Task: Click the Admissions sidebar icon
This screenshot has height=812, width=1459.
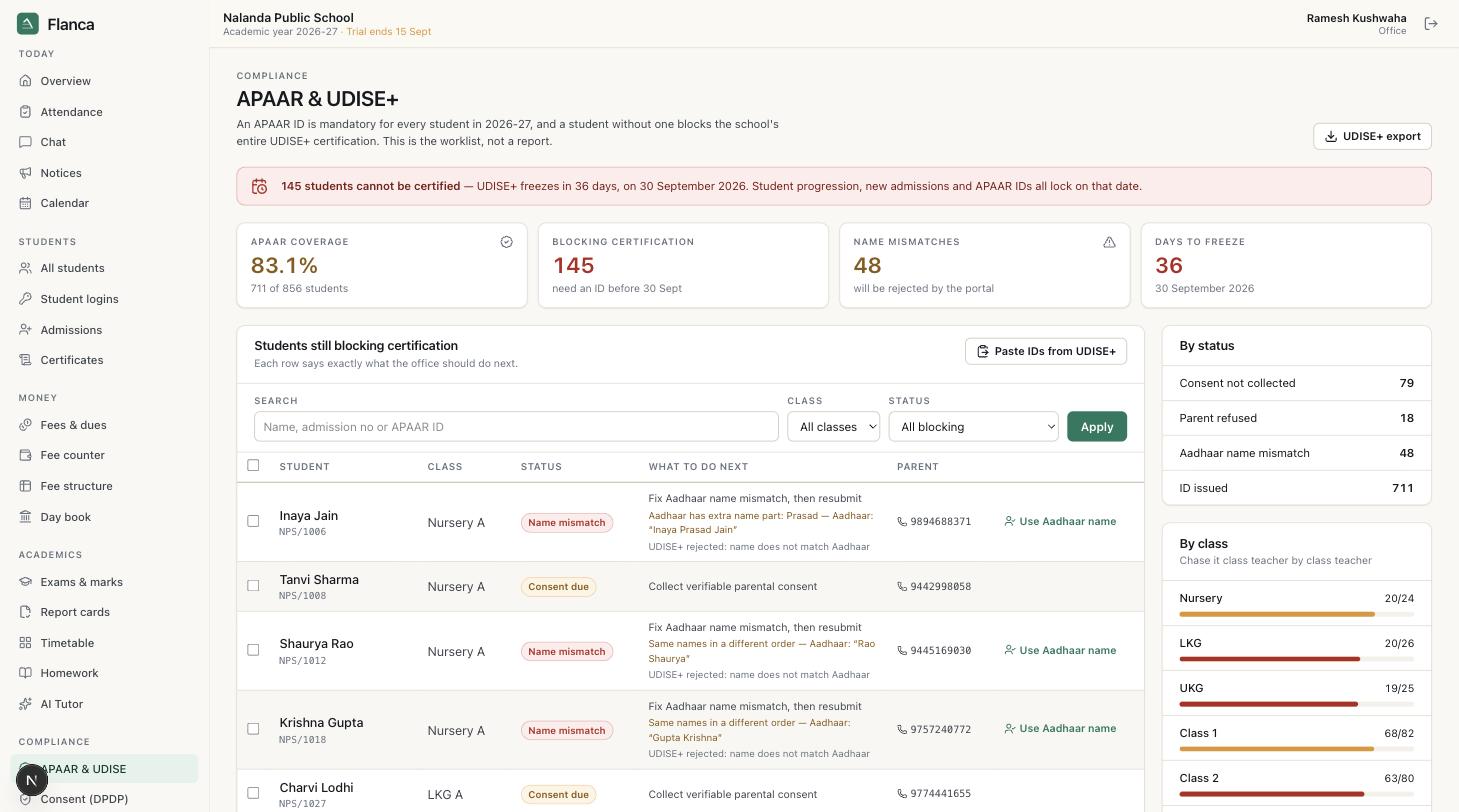Action: [26, 330]
